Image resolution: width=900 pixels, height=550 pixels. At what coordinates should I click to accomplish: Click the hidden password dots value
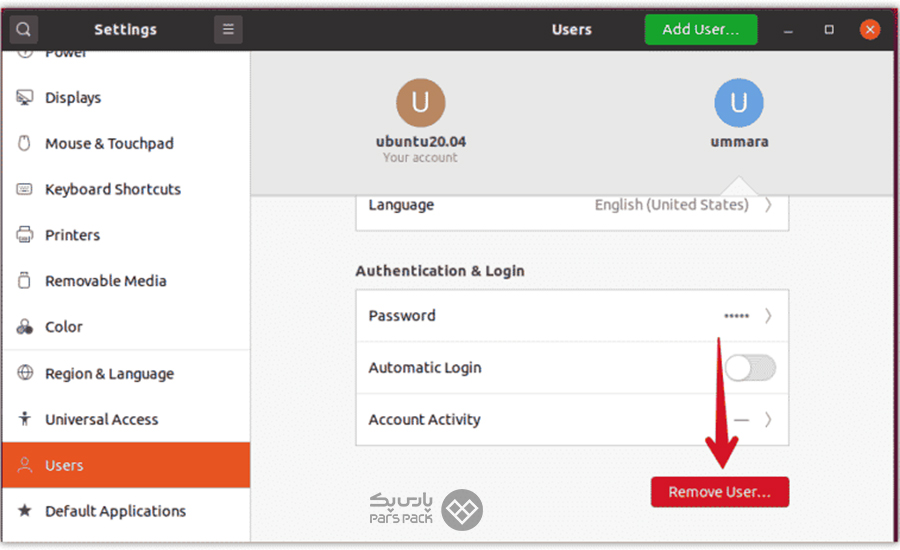pos(736,316)
